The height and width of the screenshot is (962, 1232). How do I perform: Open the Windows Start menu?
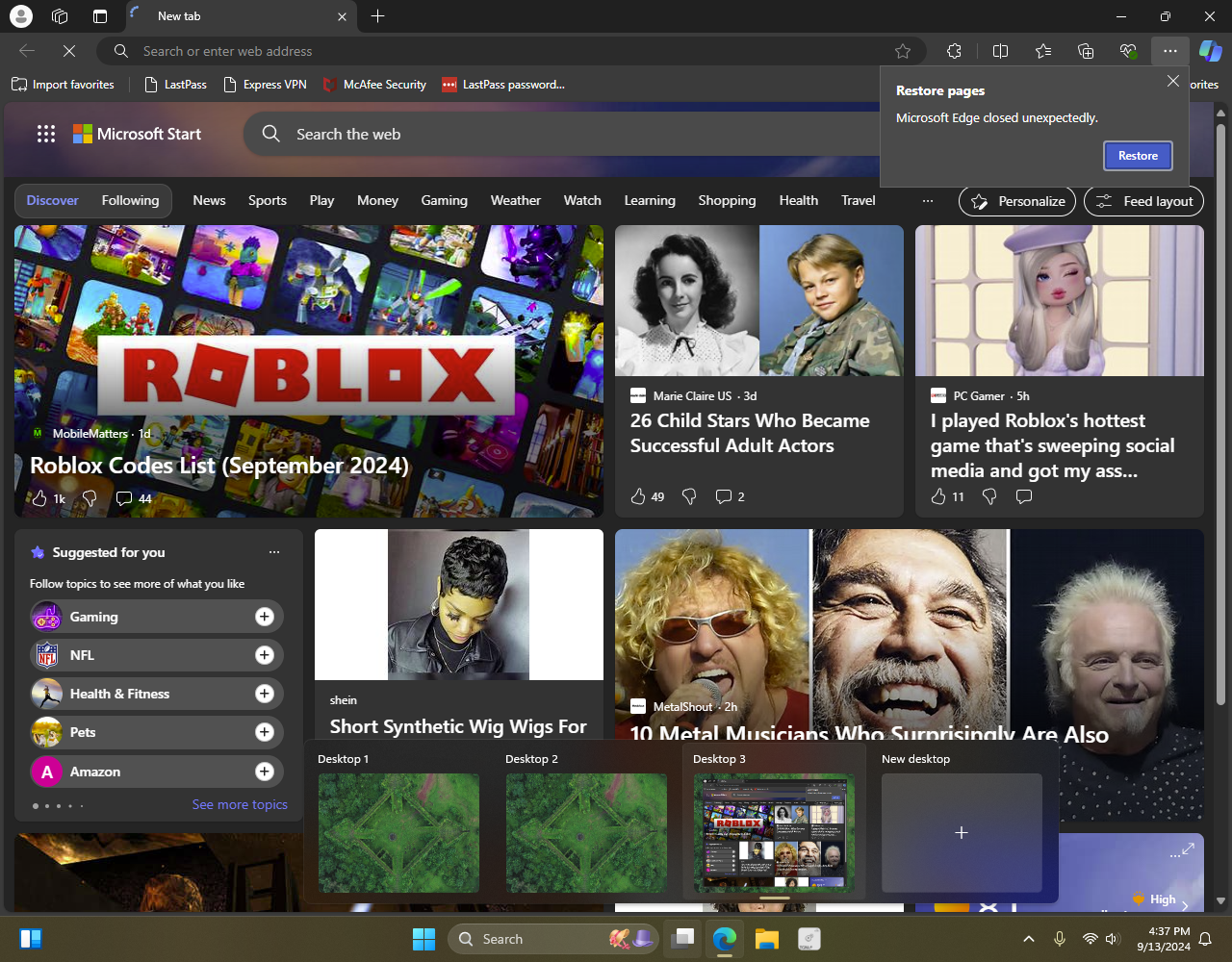[x=423, y=939]
